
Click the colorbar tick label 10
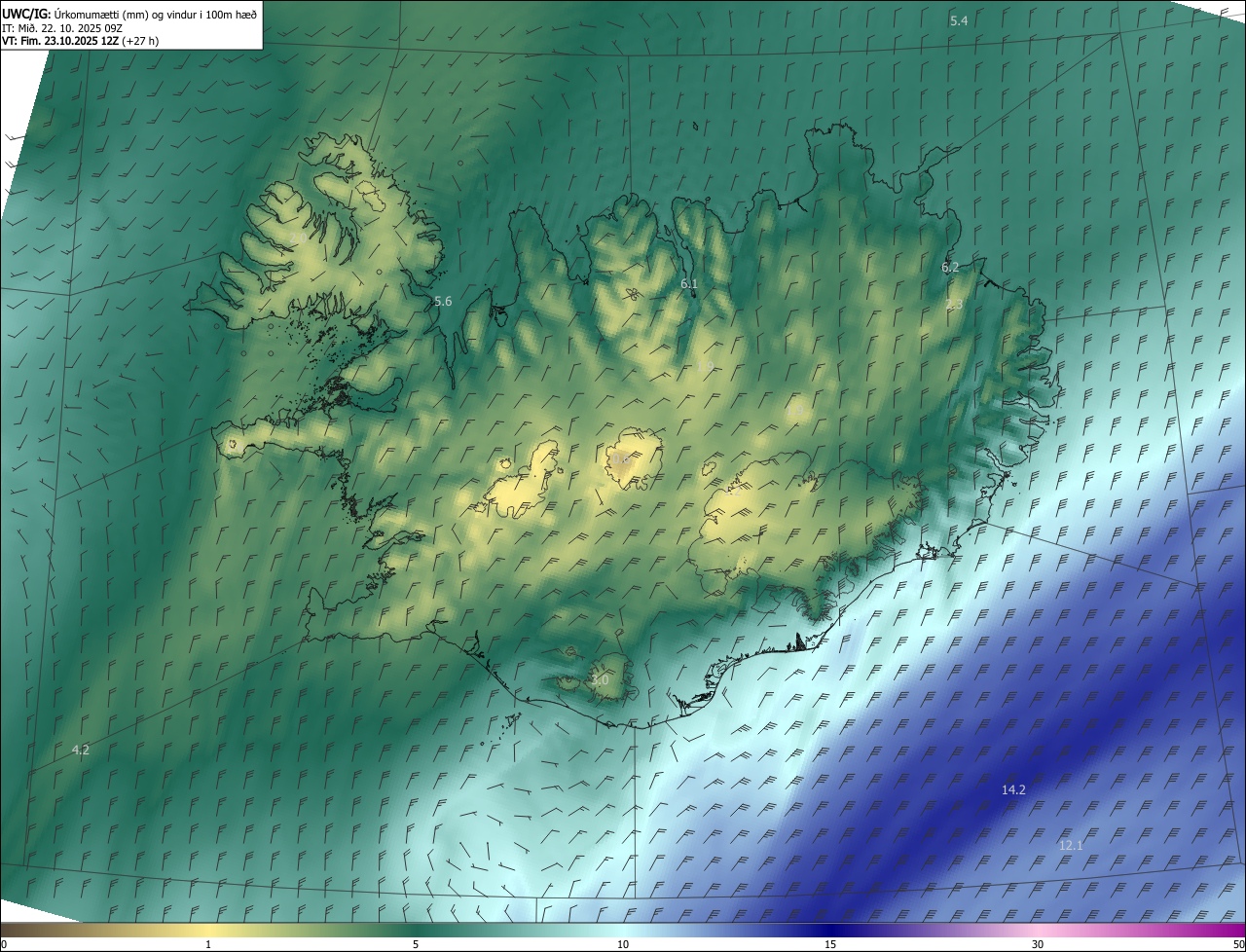[623, 944]
